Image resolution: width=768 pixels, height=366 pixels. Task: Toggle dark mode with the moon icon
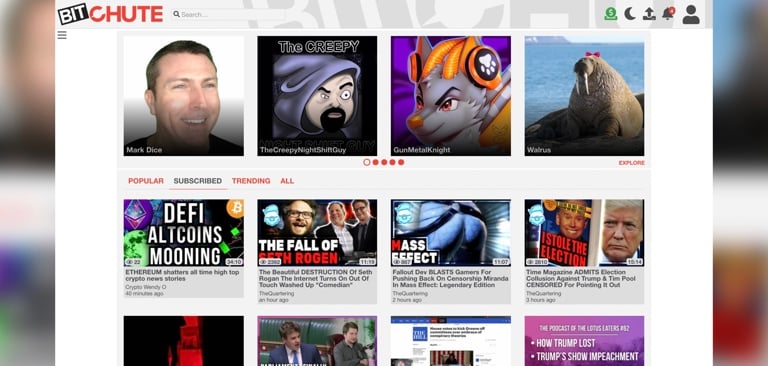click(630, 14)
